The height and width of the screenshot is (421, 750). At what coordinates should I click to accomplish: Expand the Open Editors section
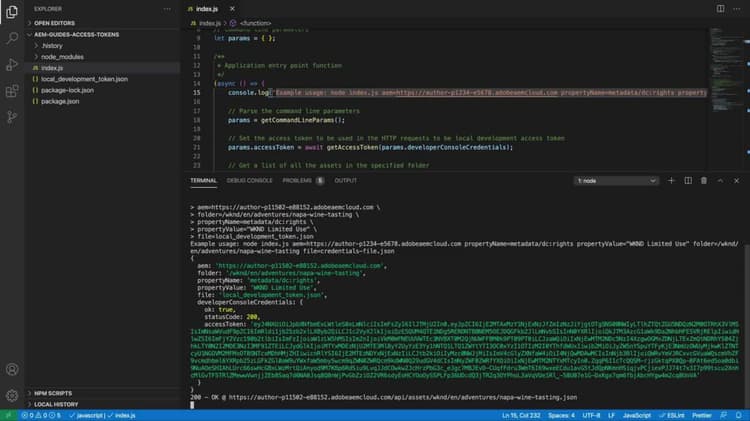54,23
